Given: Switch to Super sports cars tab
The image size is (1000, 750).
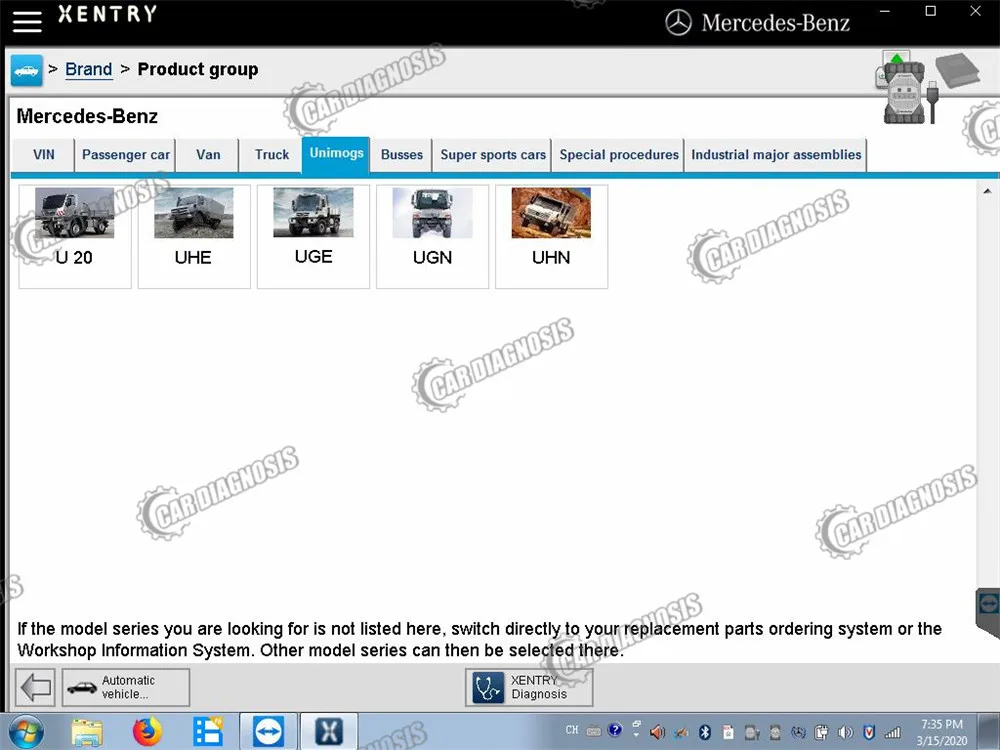Looking at the screenshot, I should click(492, 155).
